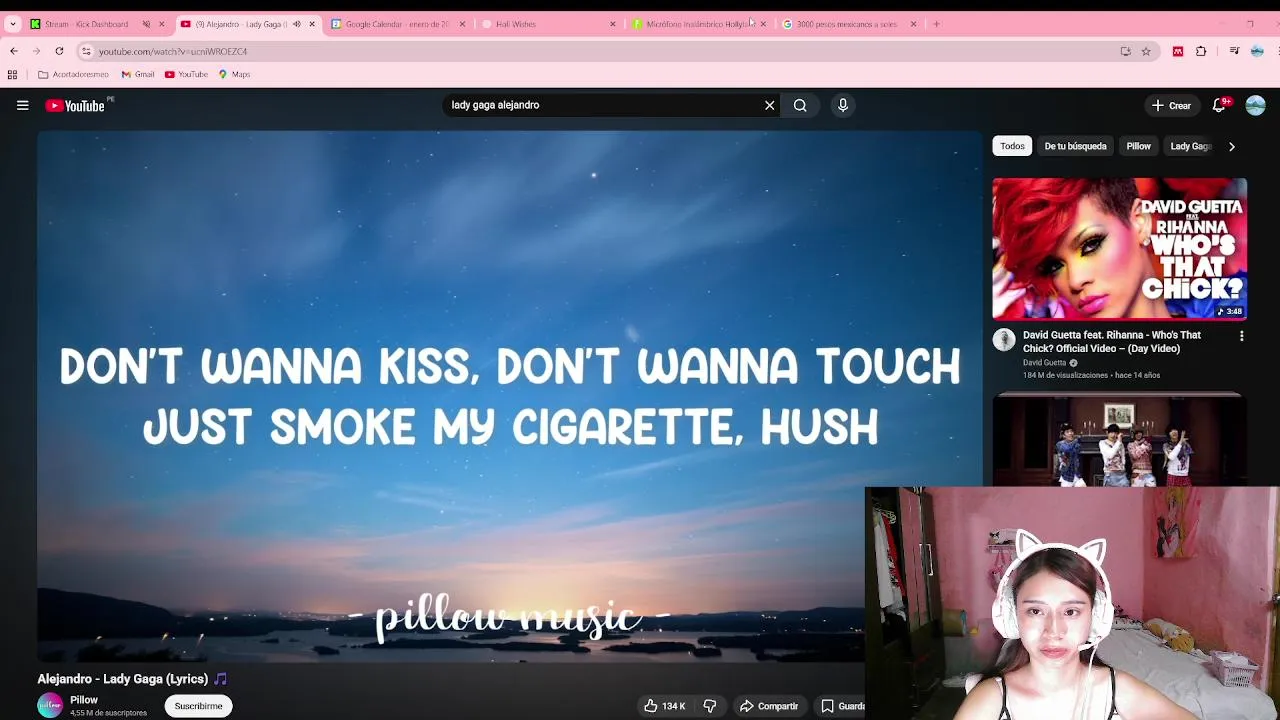Viewport: 1280px width, 720px height.
Task: Open the Pillow channel avatar
Action: pyautogui.click(x=50, y=706)
